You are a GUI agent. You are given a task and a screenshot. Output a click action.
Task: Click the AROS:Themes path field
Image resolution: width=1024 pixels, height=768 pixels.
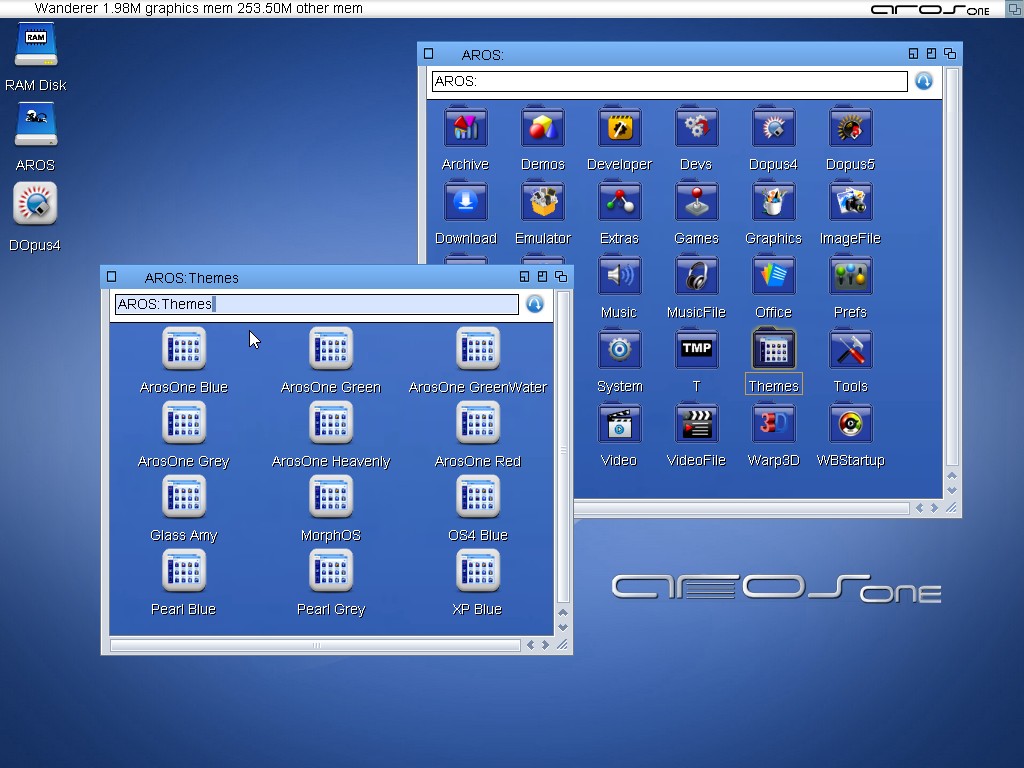click(x=316, y=304)
